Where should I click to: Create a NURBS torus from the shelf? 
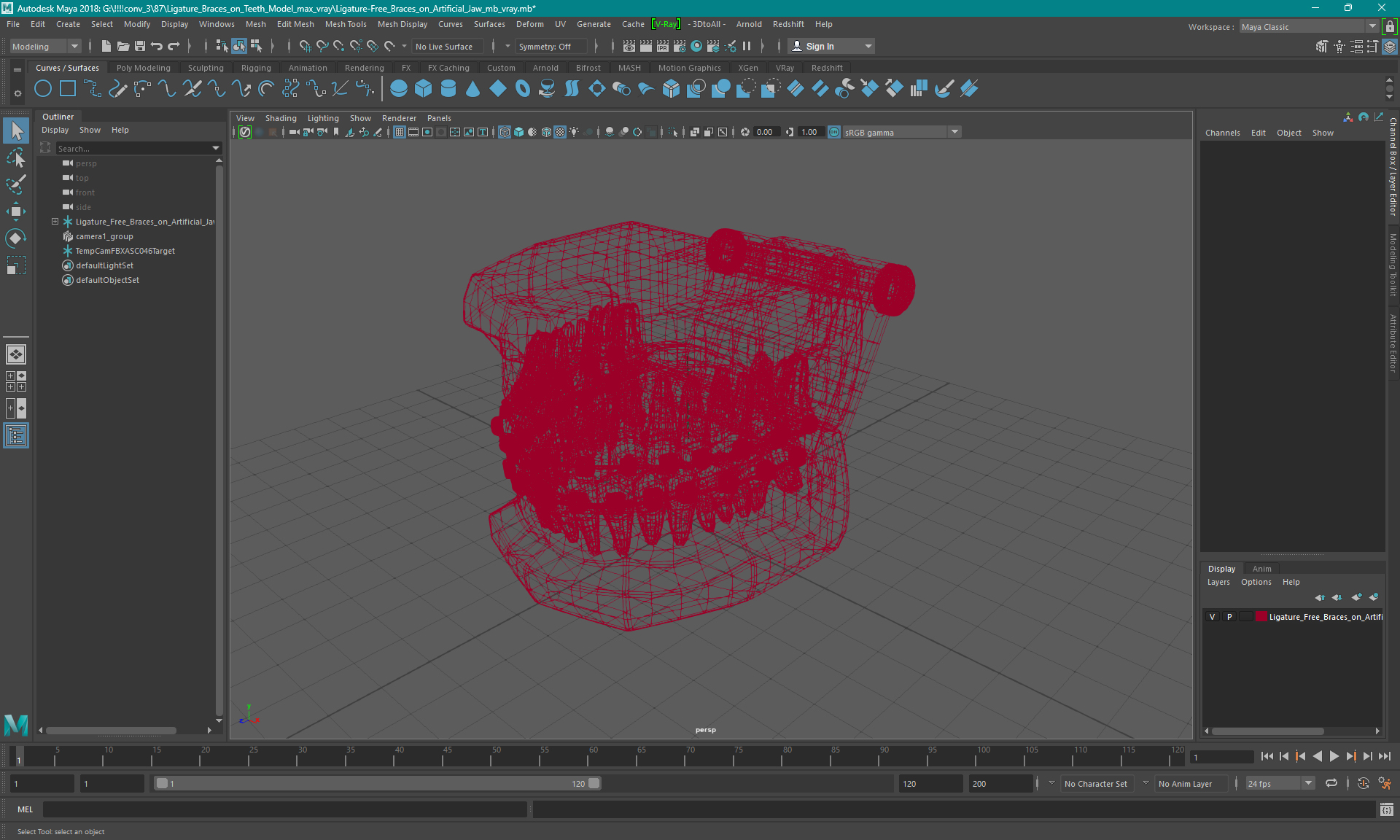tap(523, 89)
